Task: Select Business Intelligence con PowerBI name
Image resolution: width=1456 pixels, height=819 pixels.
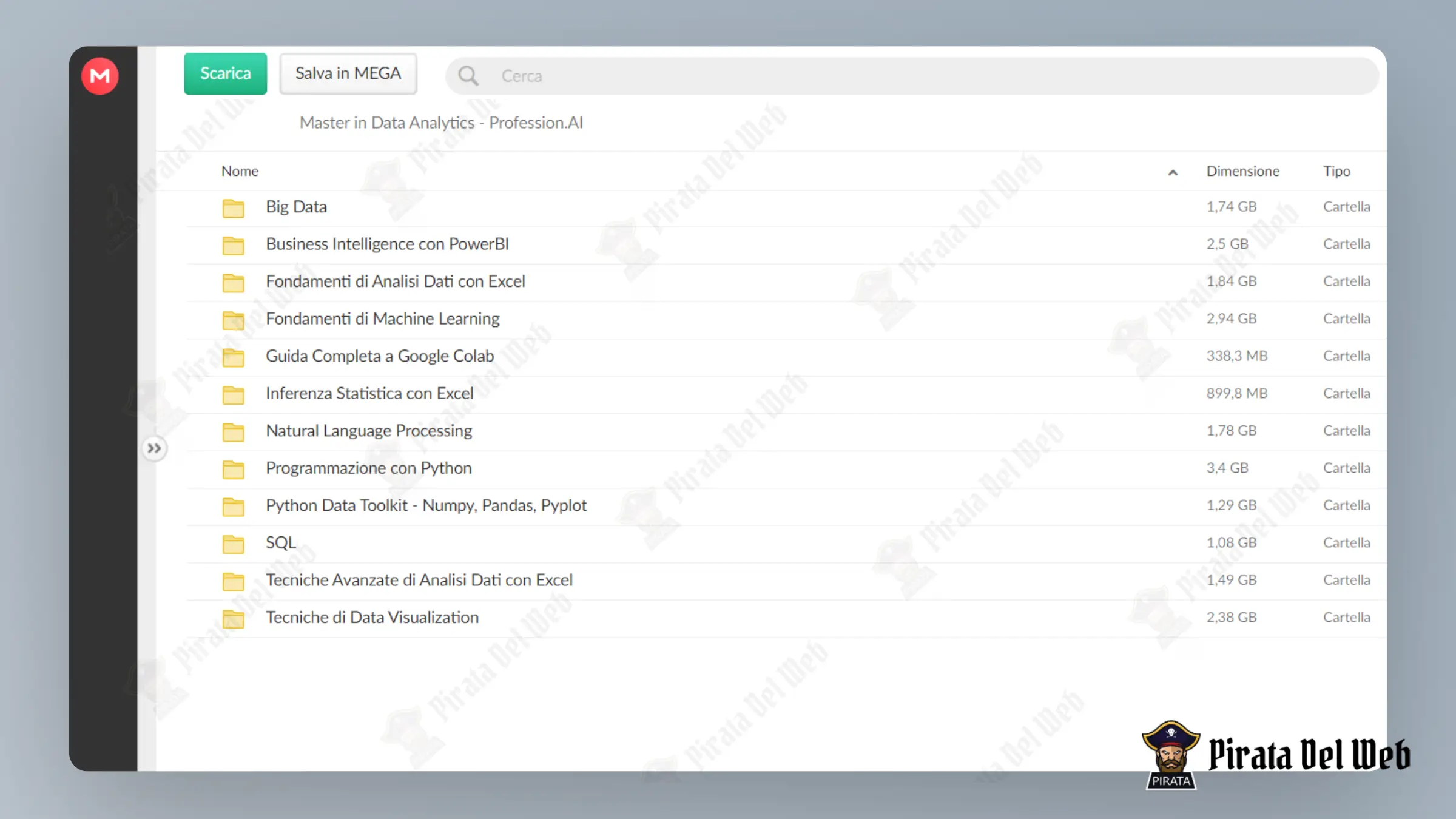Action: click(x=387, y=244)
